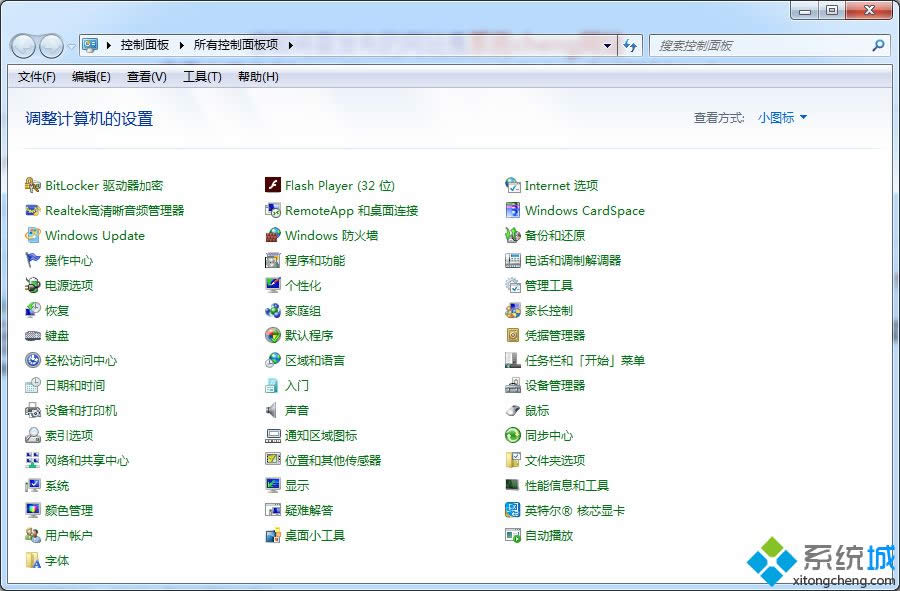Click the 控制面板 breadcrumb segment
900x591 pixels.
145,45
